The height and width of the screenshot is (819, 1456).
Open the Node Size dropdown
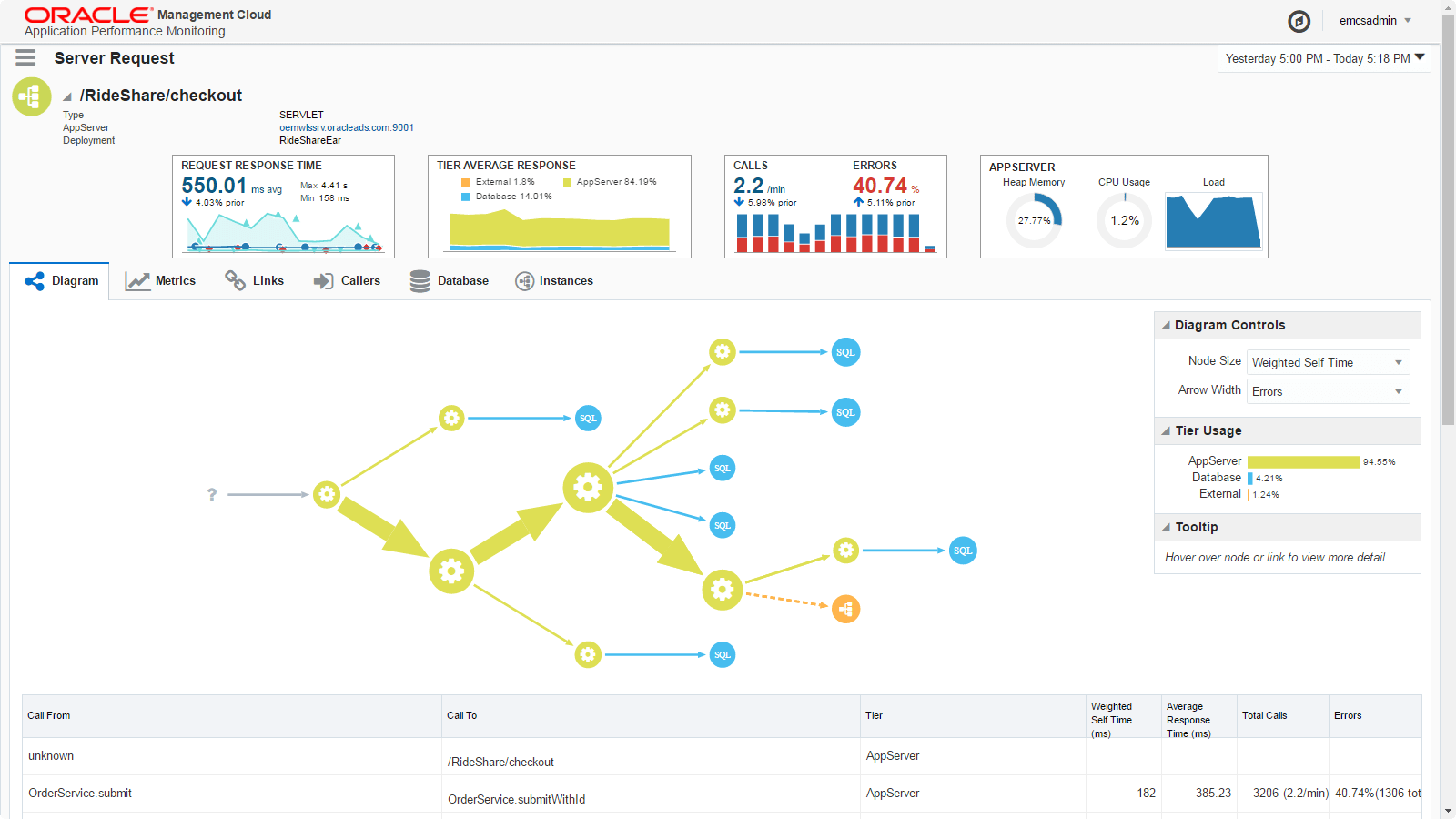point(1328,362)
